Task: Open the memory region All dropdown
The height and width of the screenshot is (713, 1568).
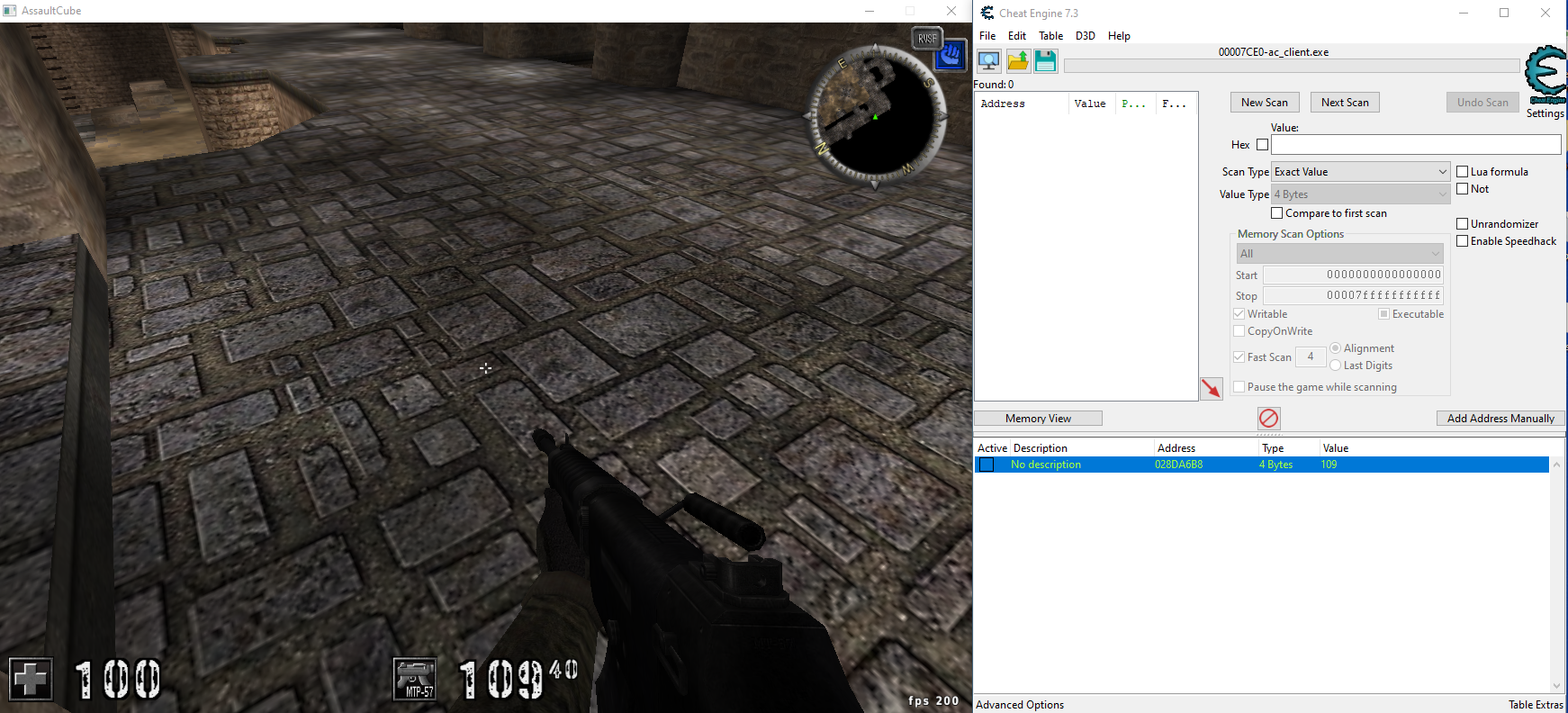Action: coord(1340,254)
